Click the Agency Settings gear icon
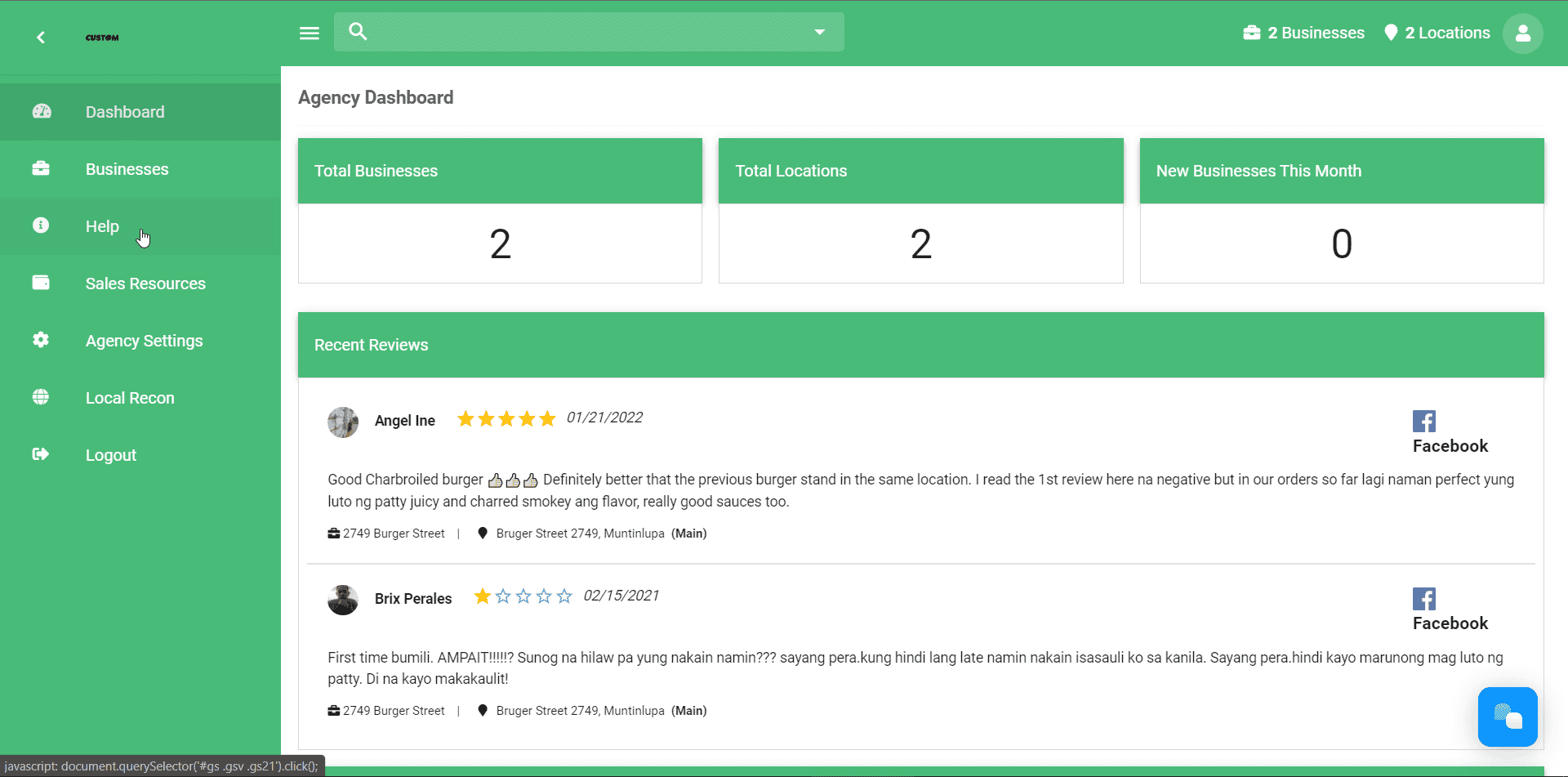Viewport: 1568px width, 777px height. [41, 340]
